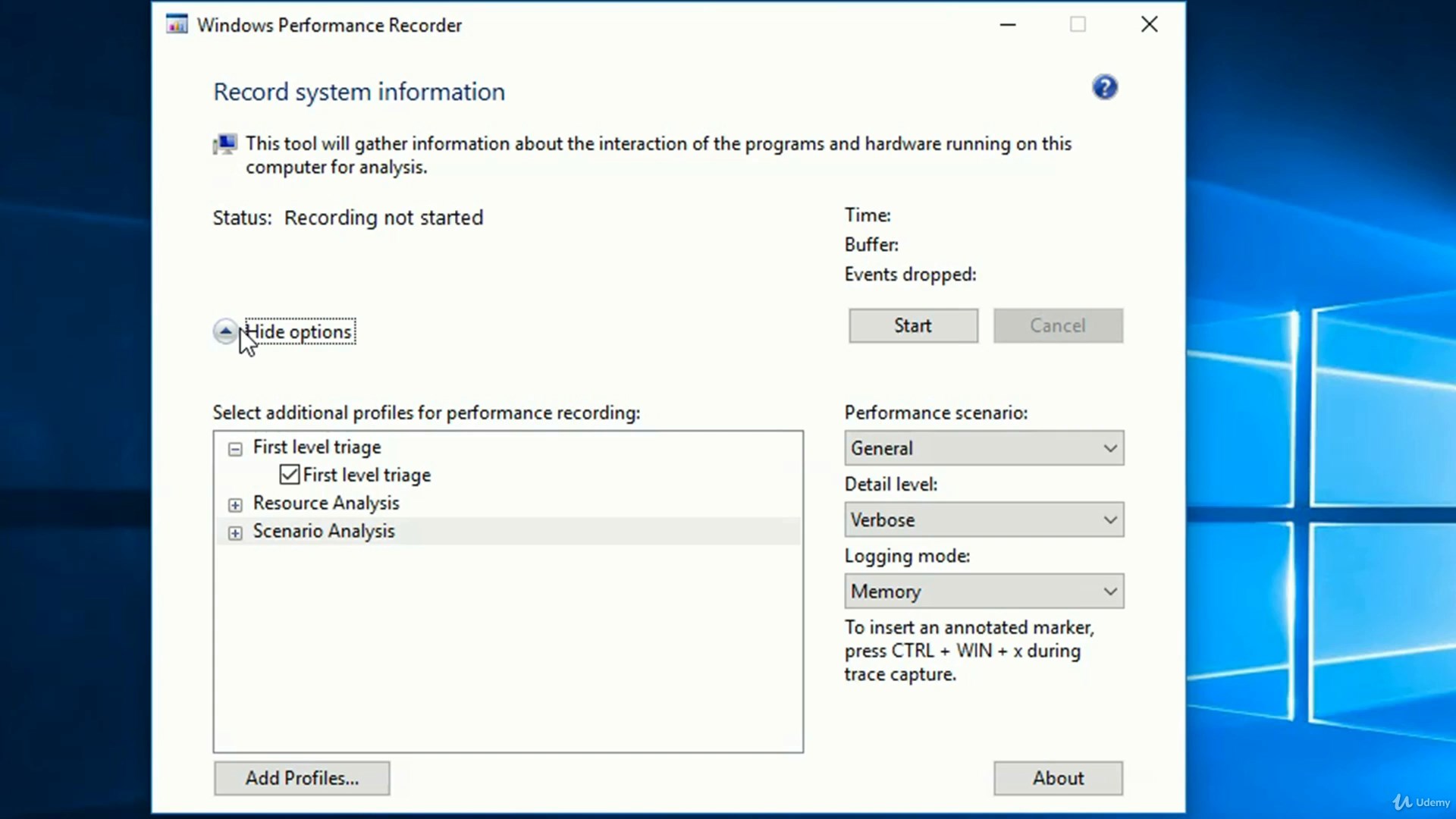Screen dimensions: 1456x819
Task: Click the 'Events dropped:' label
Action: [x=910, y=275]
